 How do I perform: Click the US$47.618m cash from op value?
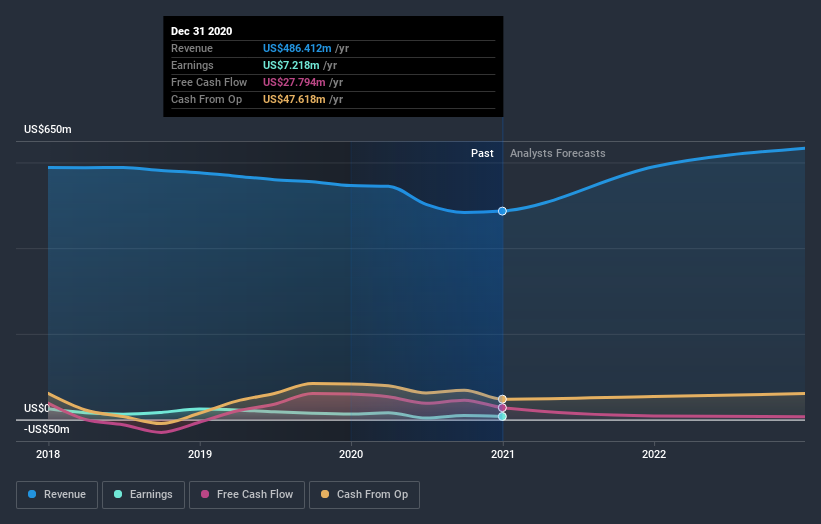(x=294, y=99)
